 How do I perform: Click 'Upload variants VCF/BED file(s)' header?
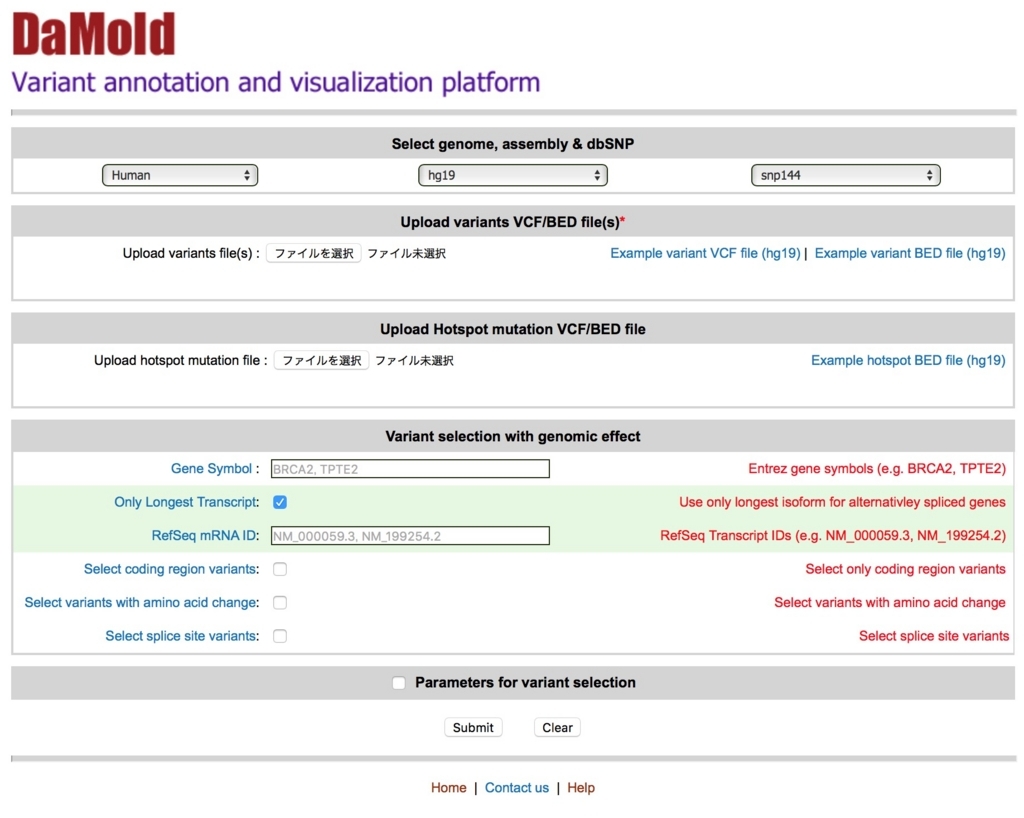(x=513, y=222)
